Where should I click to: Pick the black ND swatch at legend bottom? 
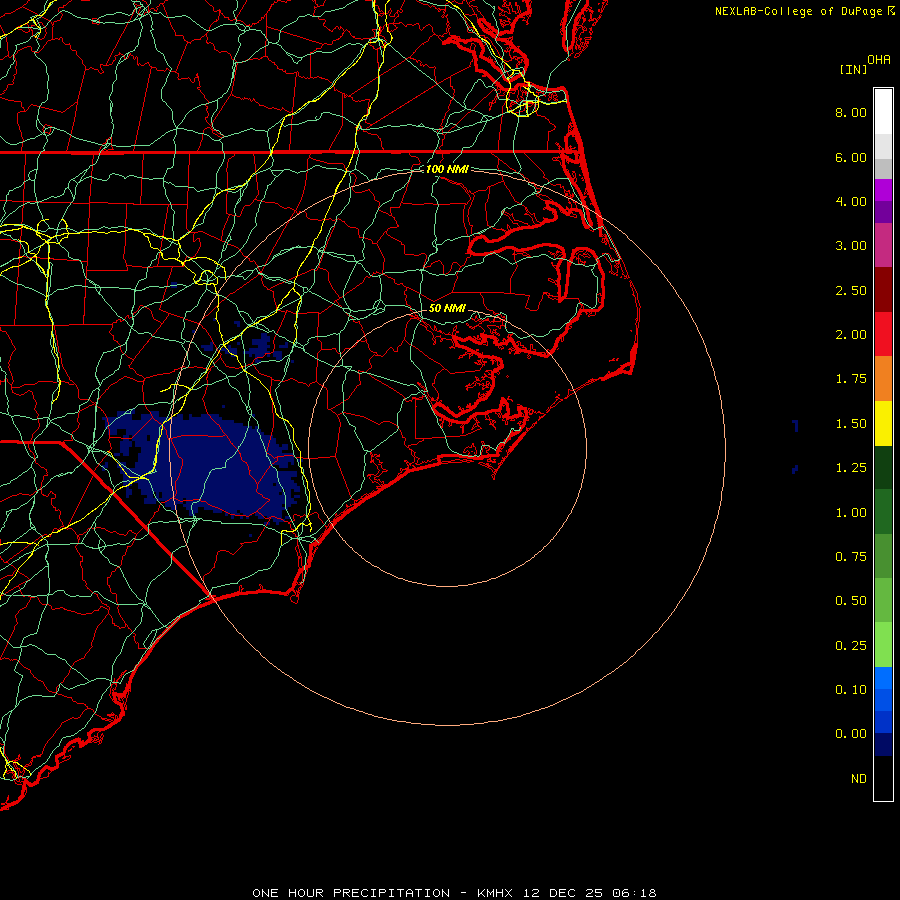883,778
